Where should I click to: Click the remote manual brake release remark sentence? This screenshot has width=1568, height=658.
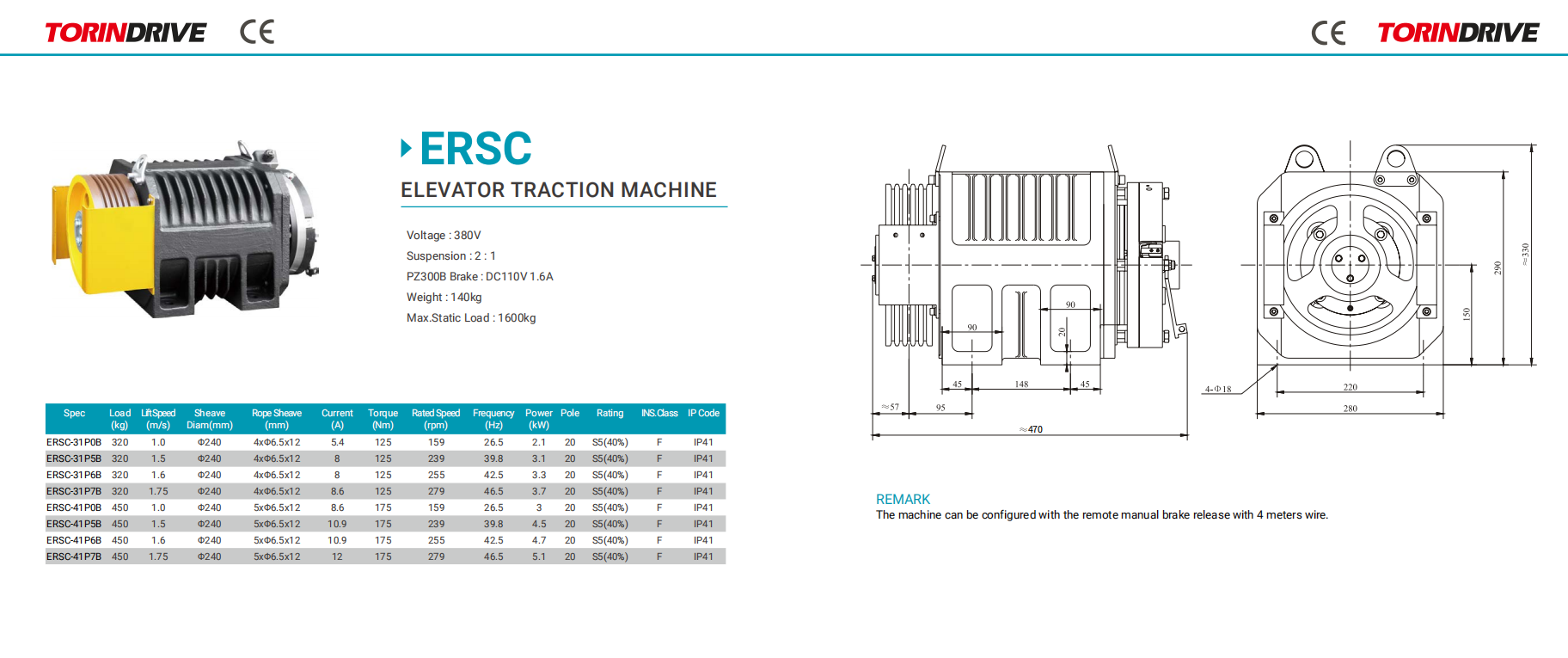pyautogui.click(x=1102, y=515)
